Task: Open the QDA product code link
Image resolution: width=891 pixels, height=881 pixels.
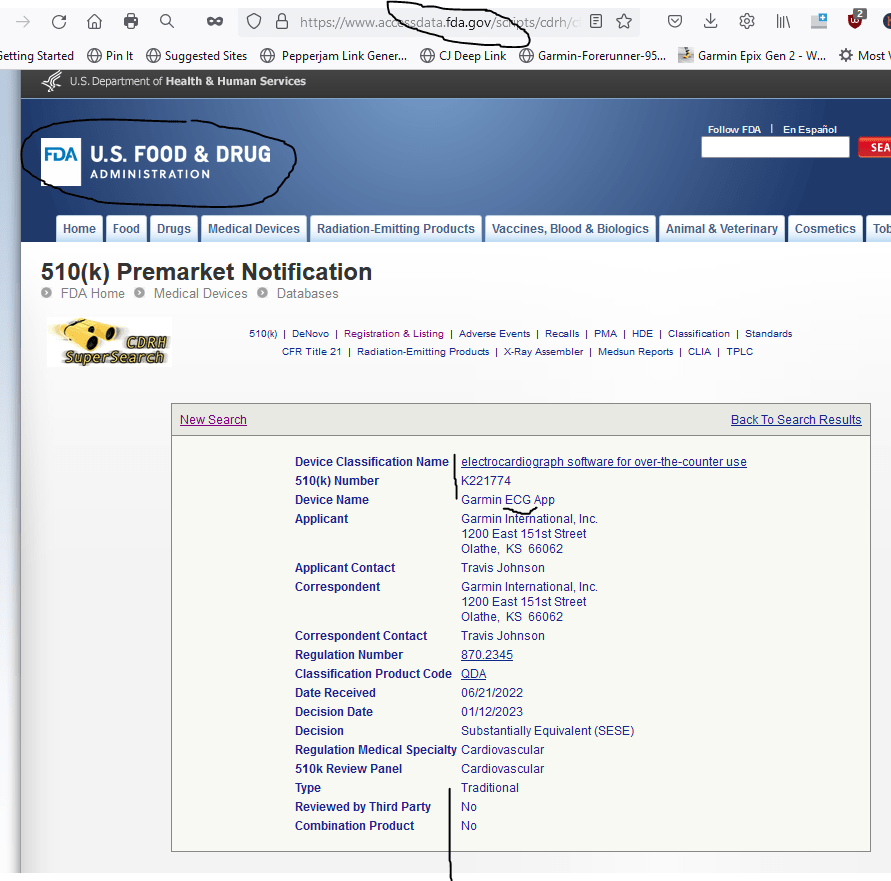Action: (473, 674)
